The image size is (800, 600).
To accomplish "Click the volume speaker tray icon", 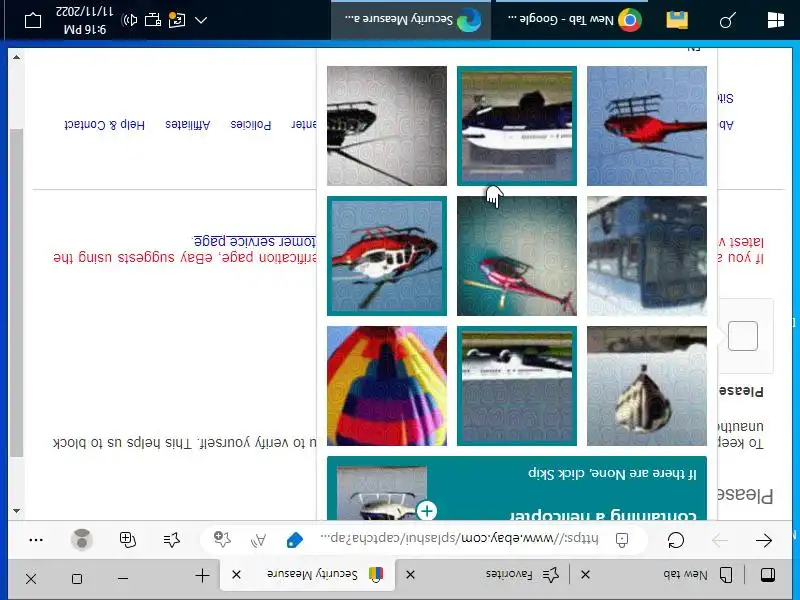I will point(130,20).
